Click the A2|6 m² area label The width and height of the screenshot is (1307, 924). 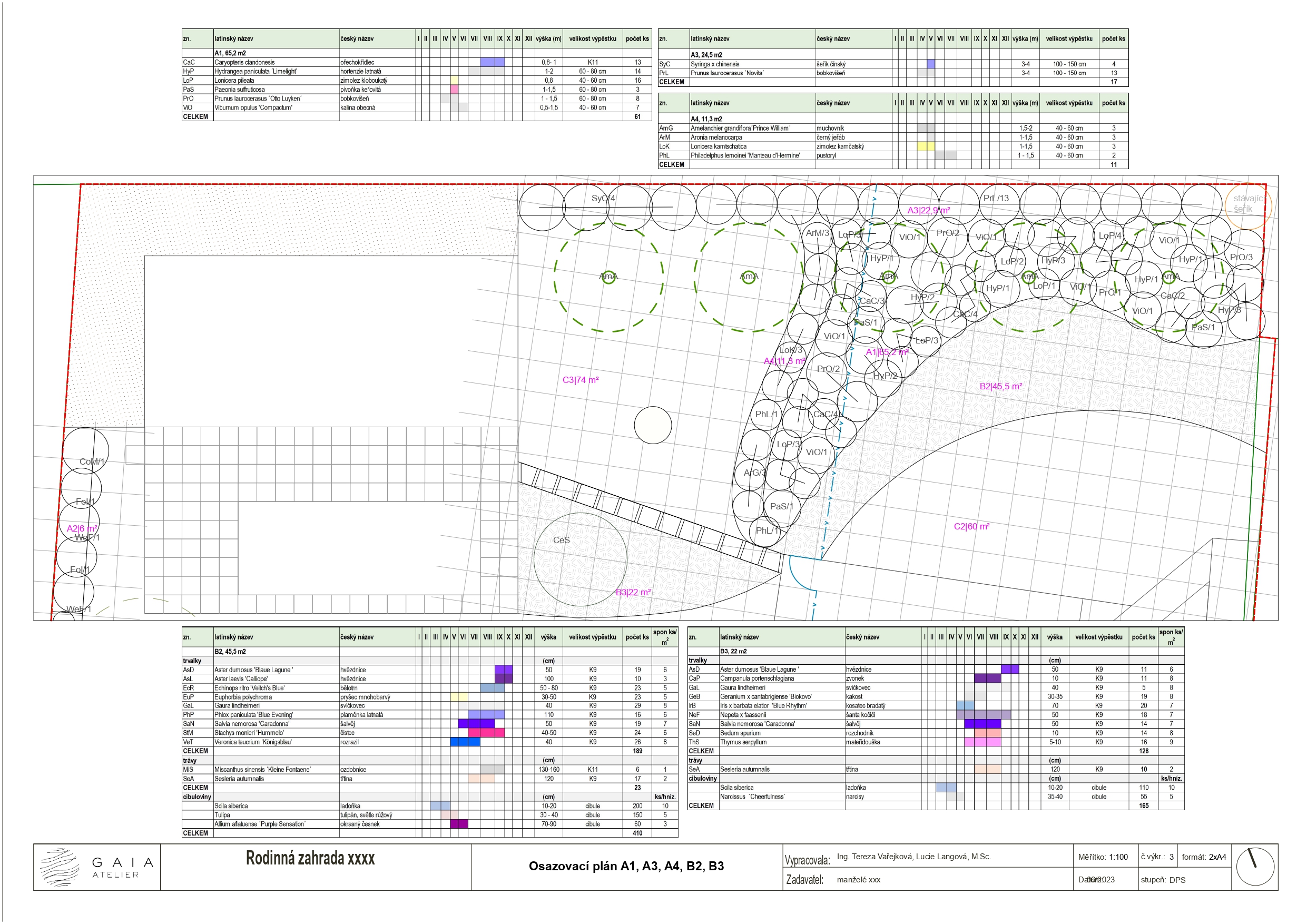(82, 528)
